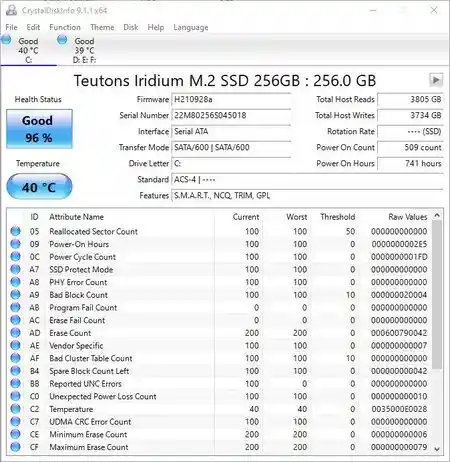This screenshot has height=462, width=450.
Task: Click the status orb for Reallocated Sector Count
Action: [x=15, y=231]
